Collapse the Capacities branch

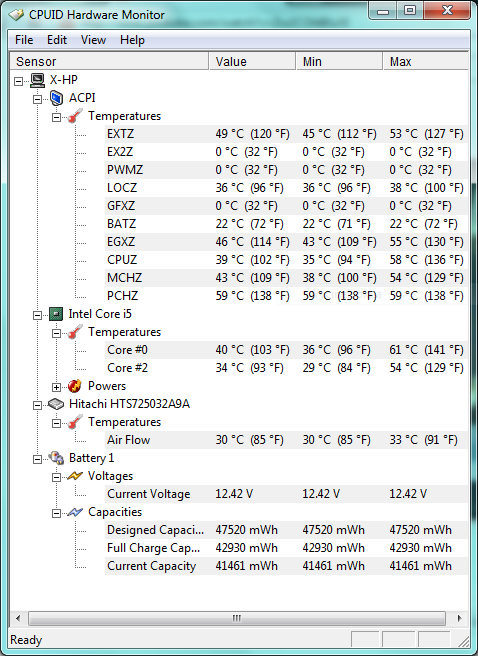(56, 513)
